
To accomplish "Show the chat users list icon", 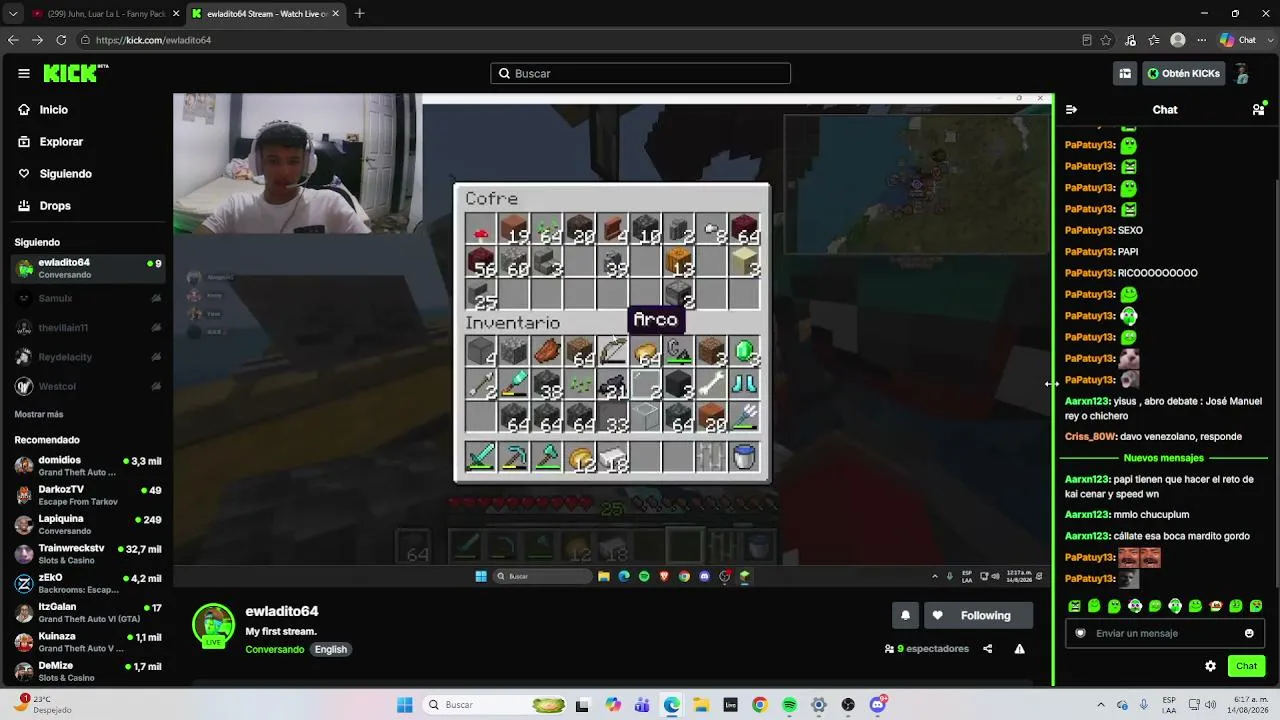I will (1259, 109).
